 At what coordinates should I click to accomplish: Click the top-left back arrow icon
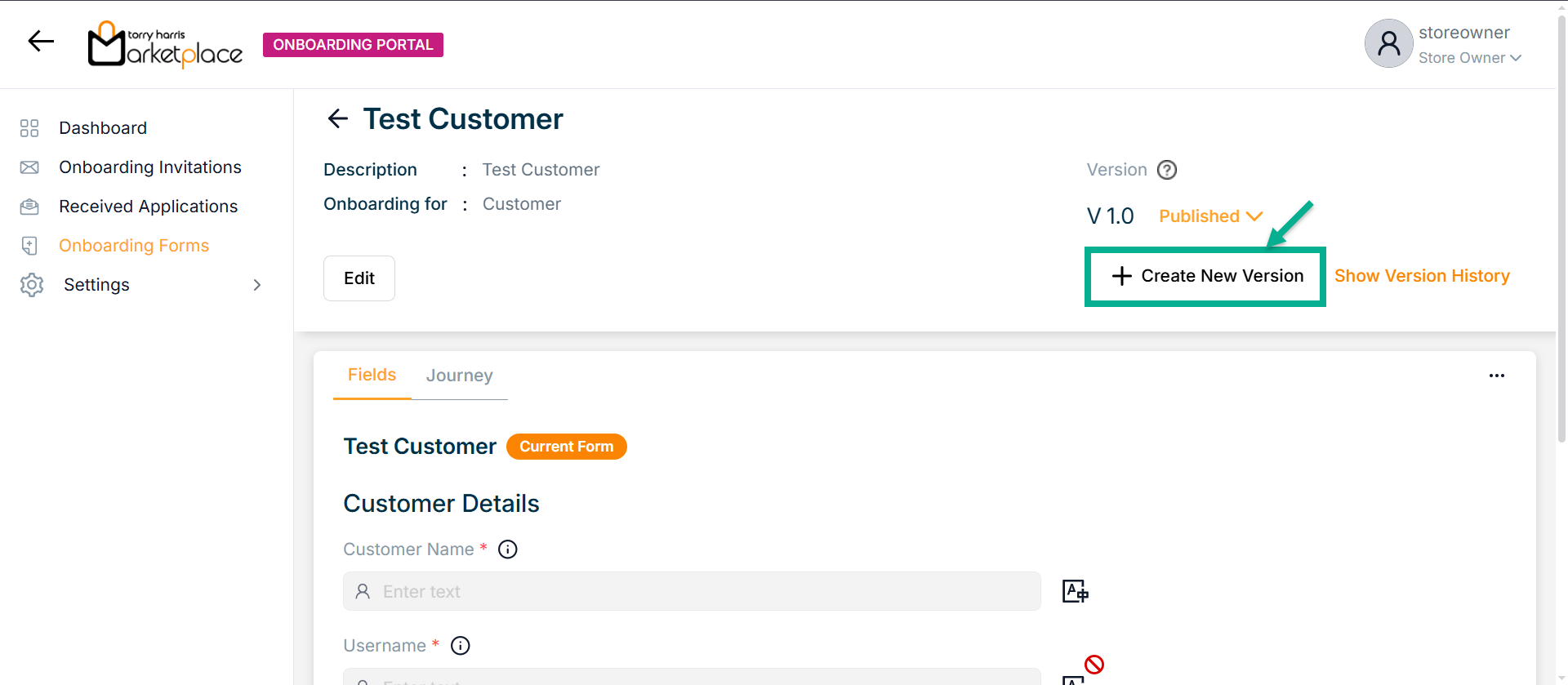point(41,41)
